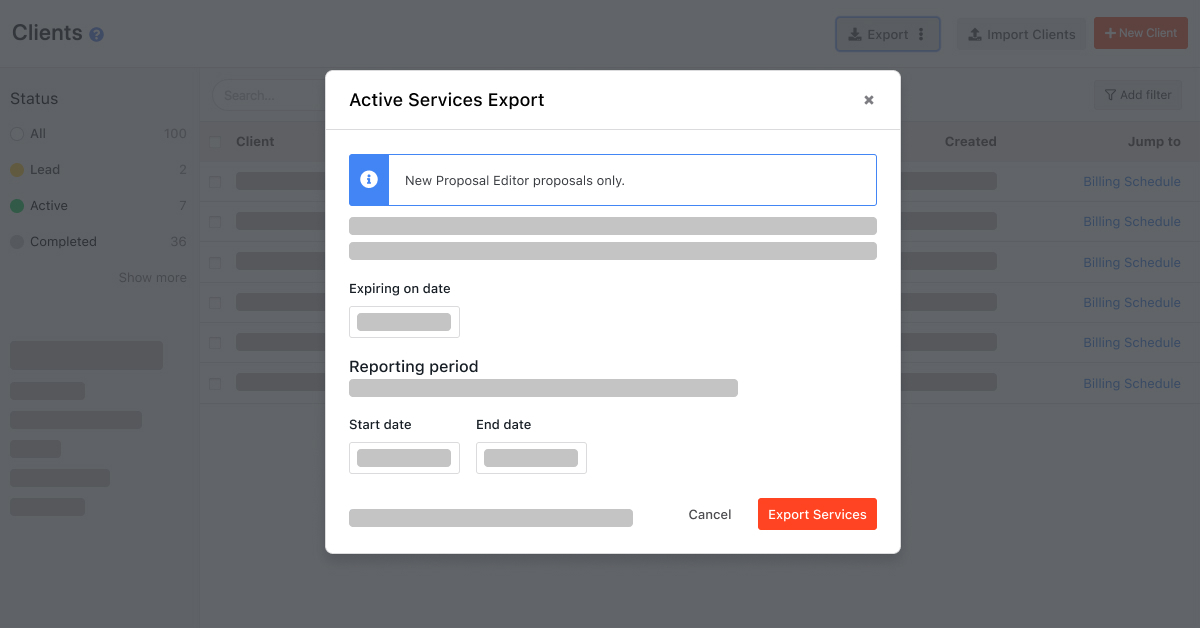Viewport: 1200px width, 628px height.
Task: Click the Export download button
Action: [x=877, y=34]
